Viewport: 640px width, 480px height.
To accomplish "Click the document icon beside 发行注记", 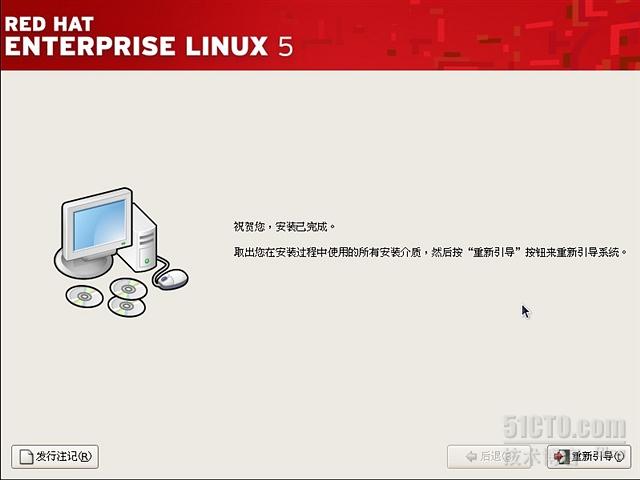I will click(x=27, y=457).
